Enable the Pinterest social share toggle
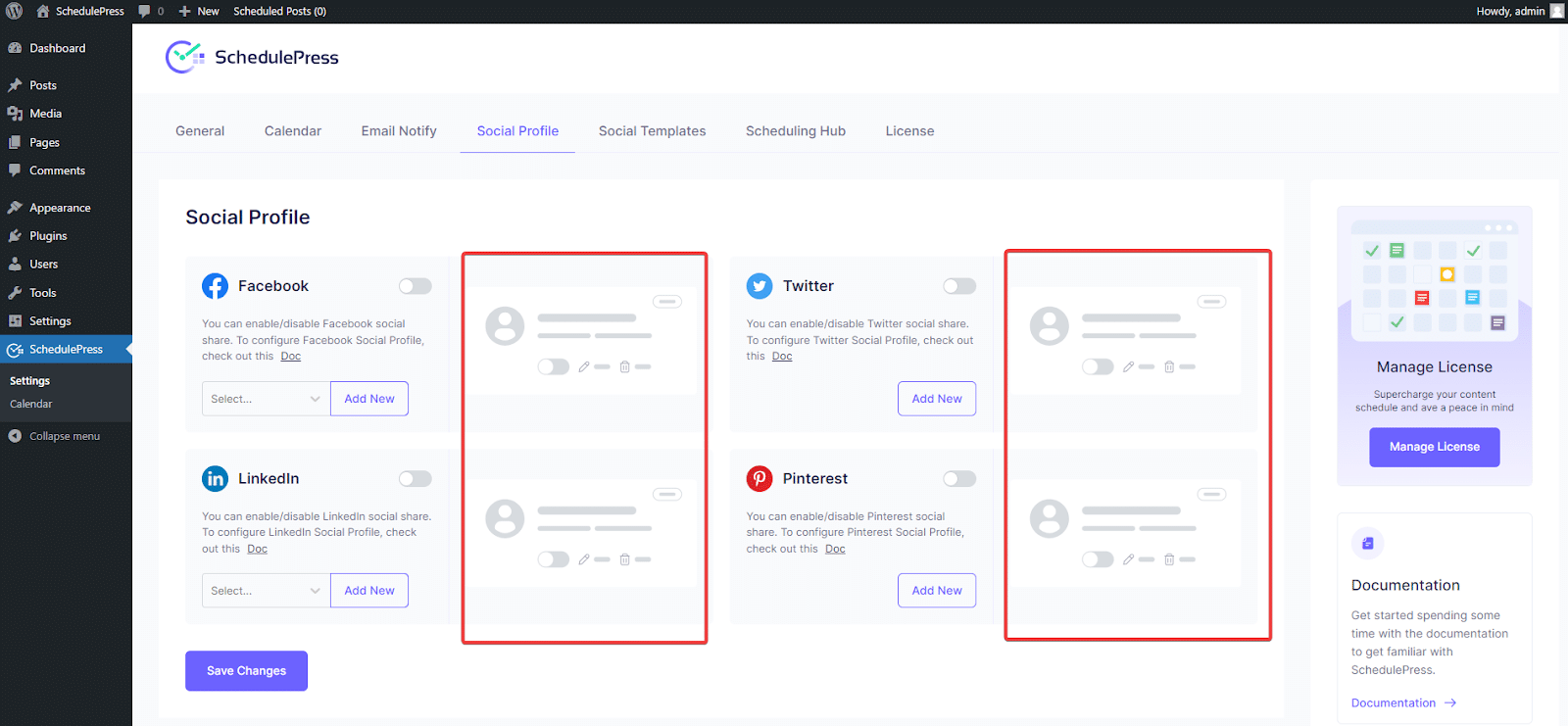 pyautogui.click(x=959, y=478)
